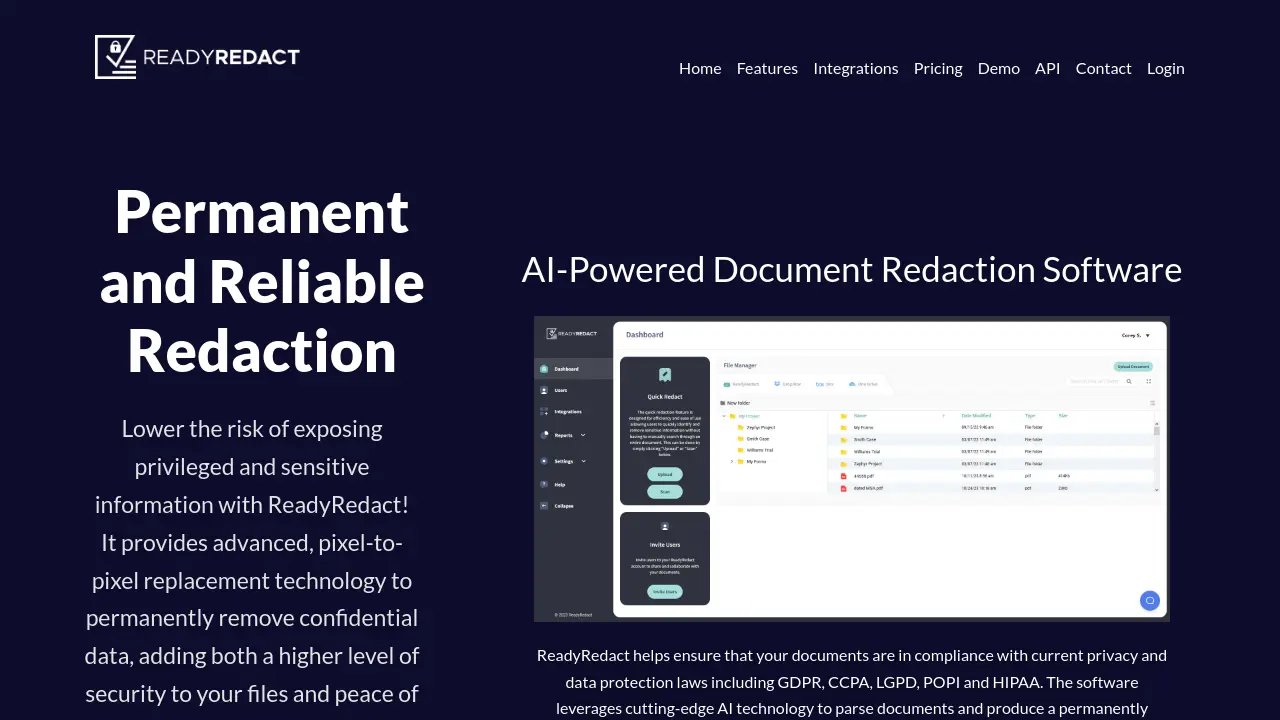
Task: Click the Help icon in the preview sidebar
Action: pos(544,484)
